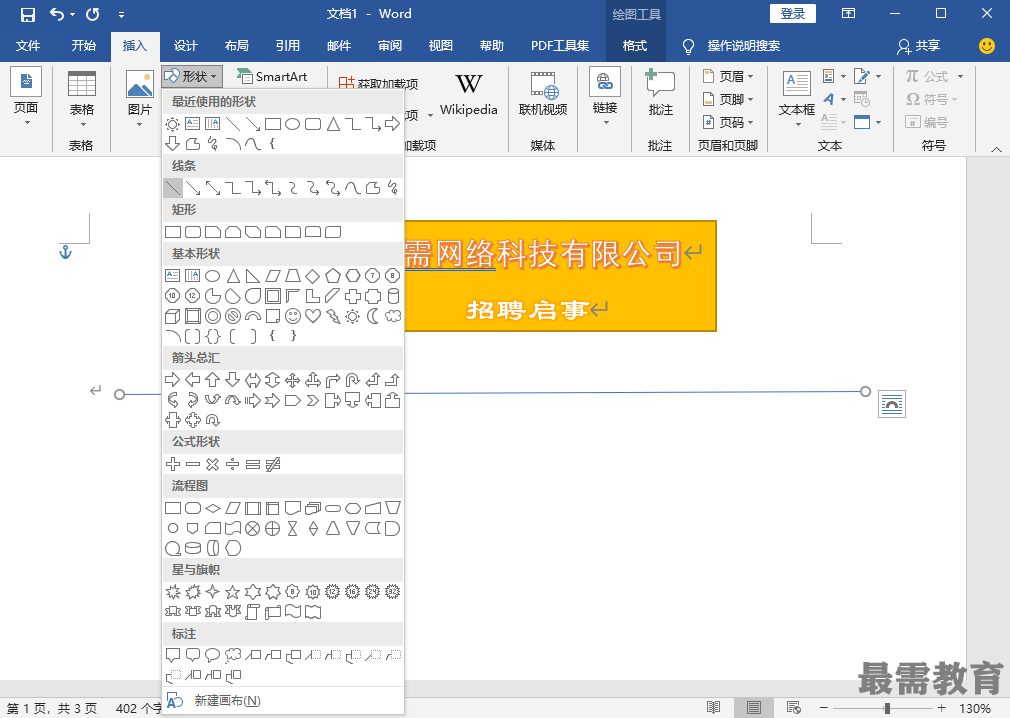Pick the not-equal equation shape

click(272, 464)
